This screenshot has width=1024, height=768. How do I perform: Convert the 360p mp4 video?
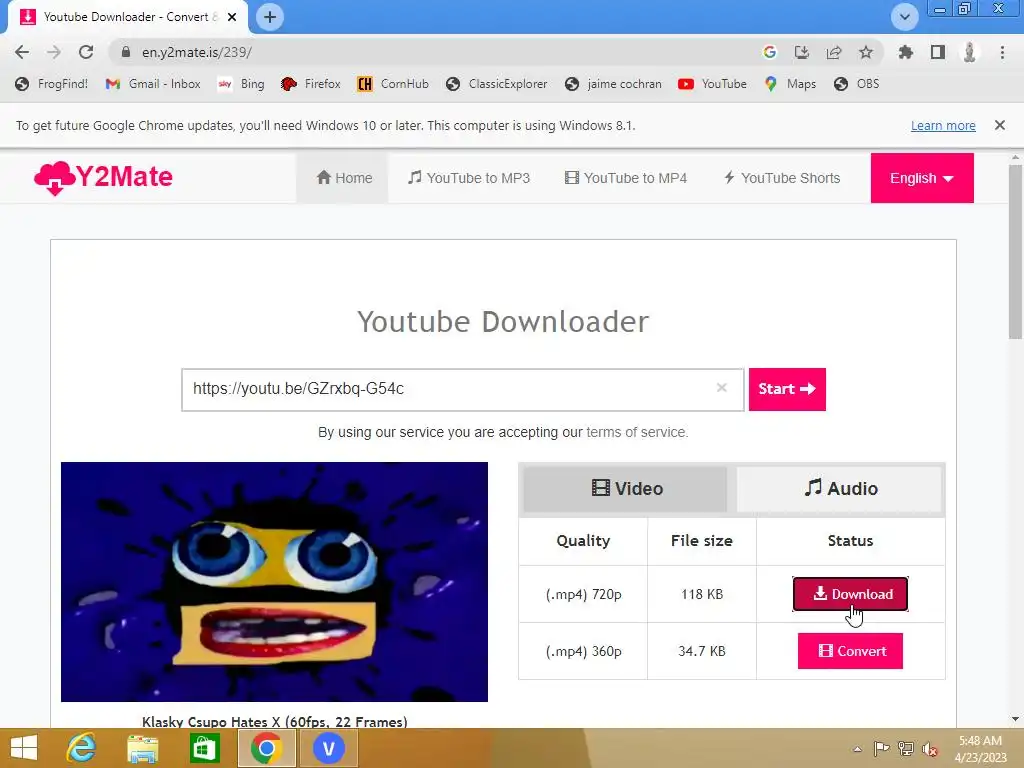click(x=850, y=651)
